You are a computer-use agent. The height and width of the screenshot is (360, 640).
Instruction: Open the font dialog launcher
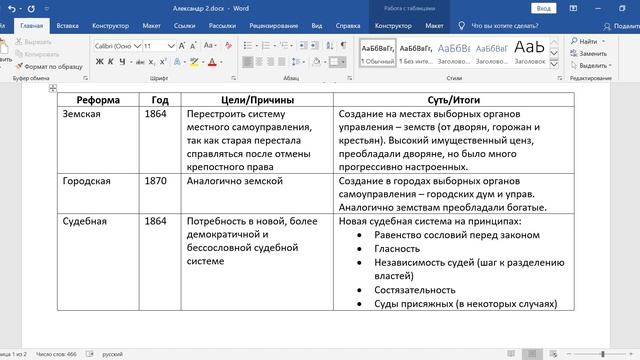click(x=233, y=78)
